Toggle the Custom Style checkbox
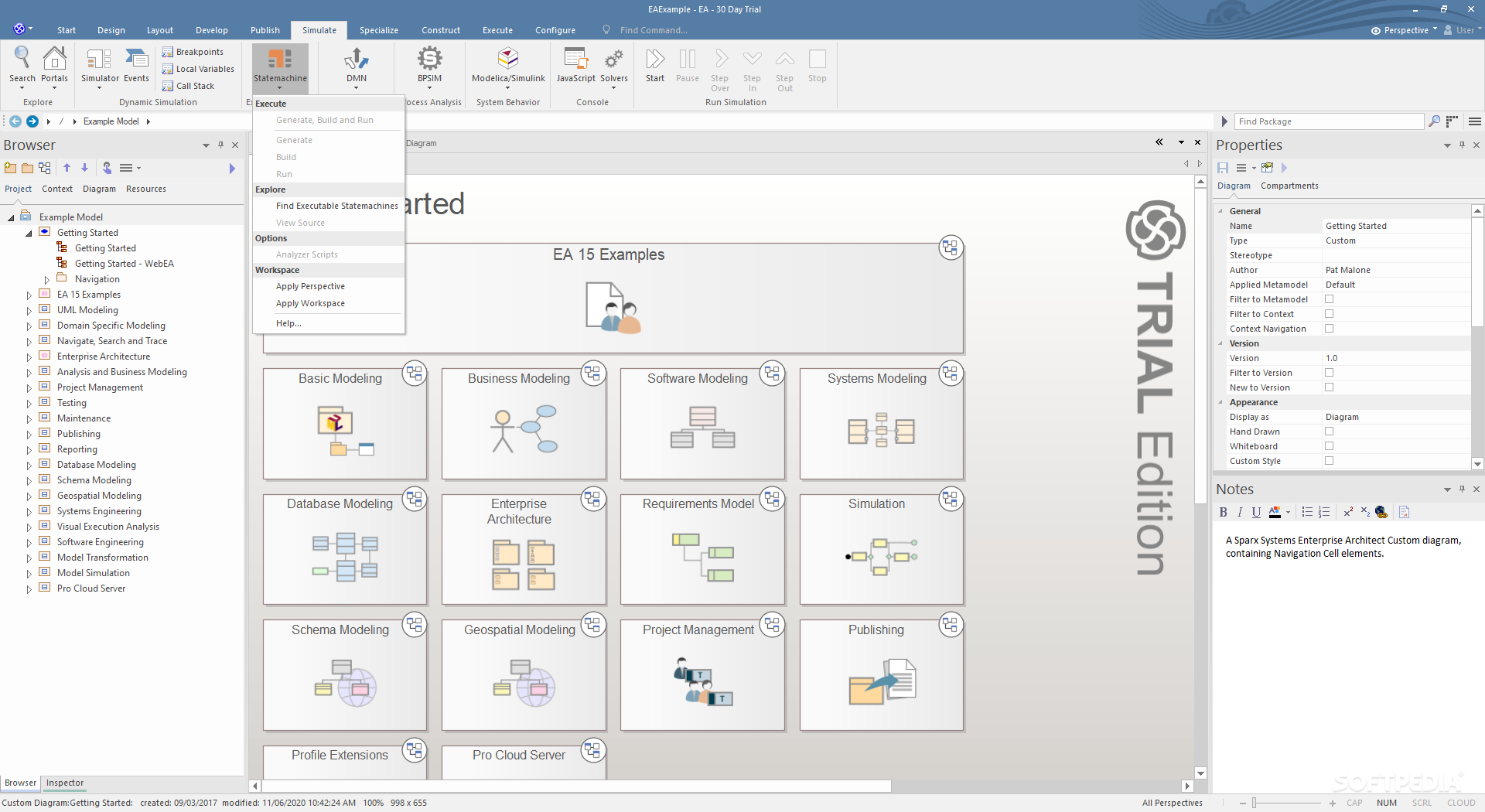Viewport: 1485px width, 812px height. point(1329,461)
